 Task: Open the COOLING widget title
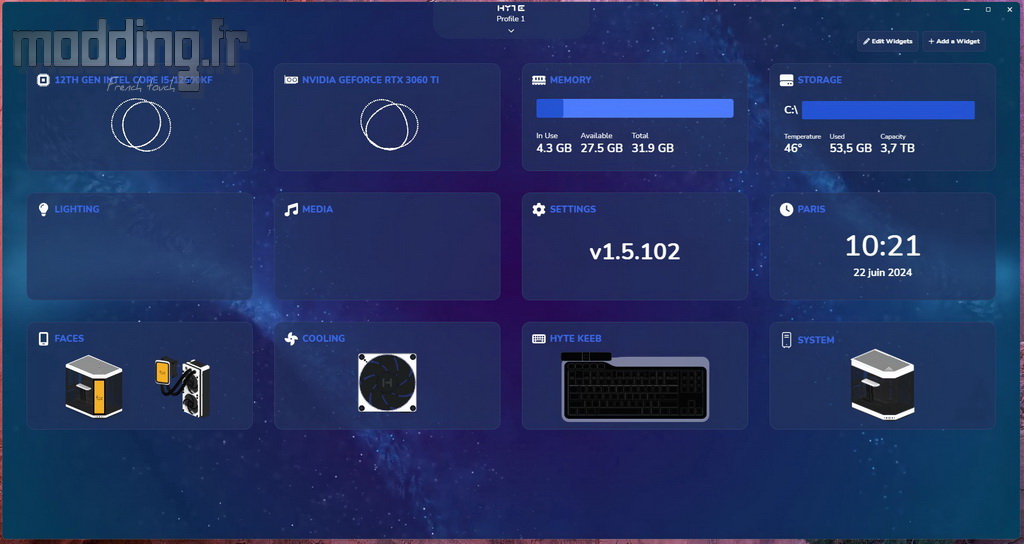[323, 338]
